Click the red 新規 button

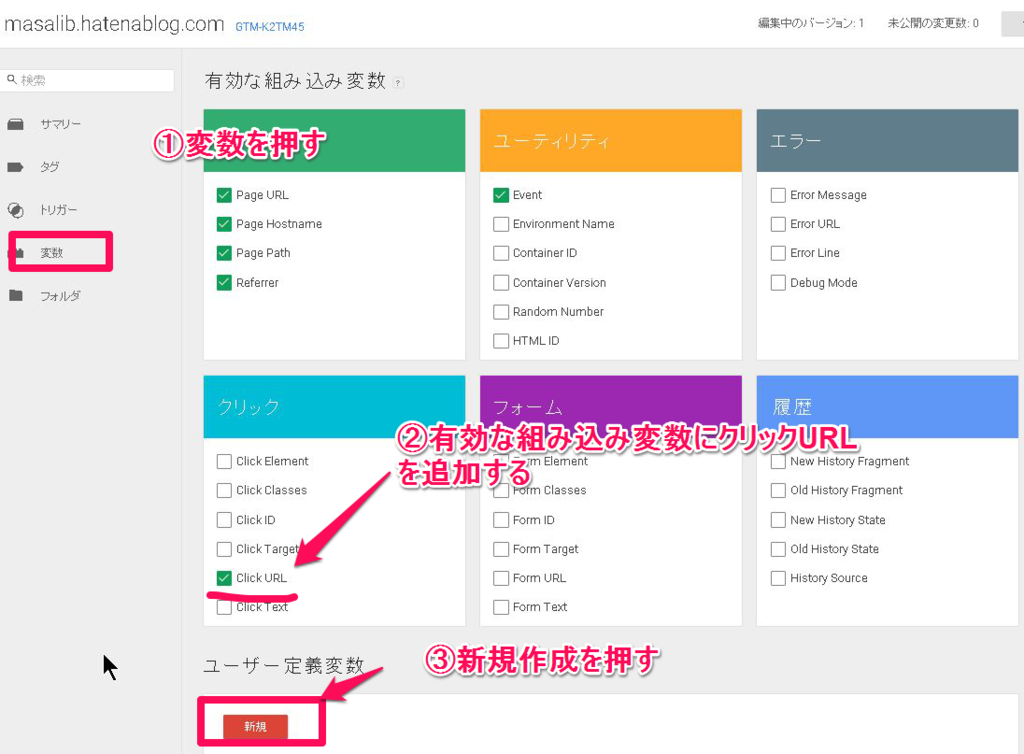click(255, 727)
